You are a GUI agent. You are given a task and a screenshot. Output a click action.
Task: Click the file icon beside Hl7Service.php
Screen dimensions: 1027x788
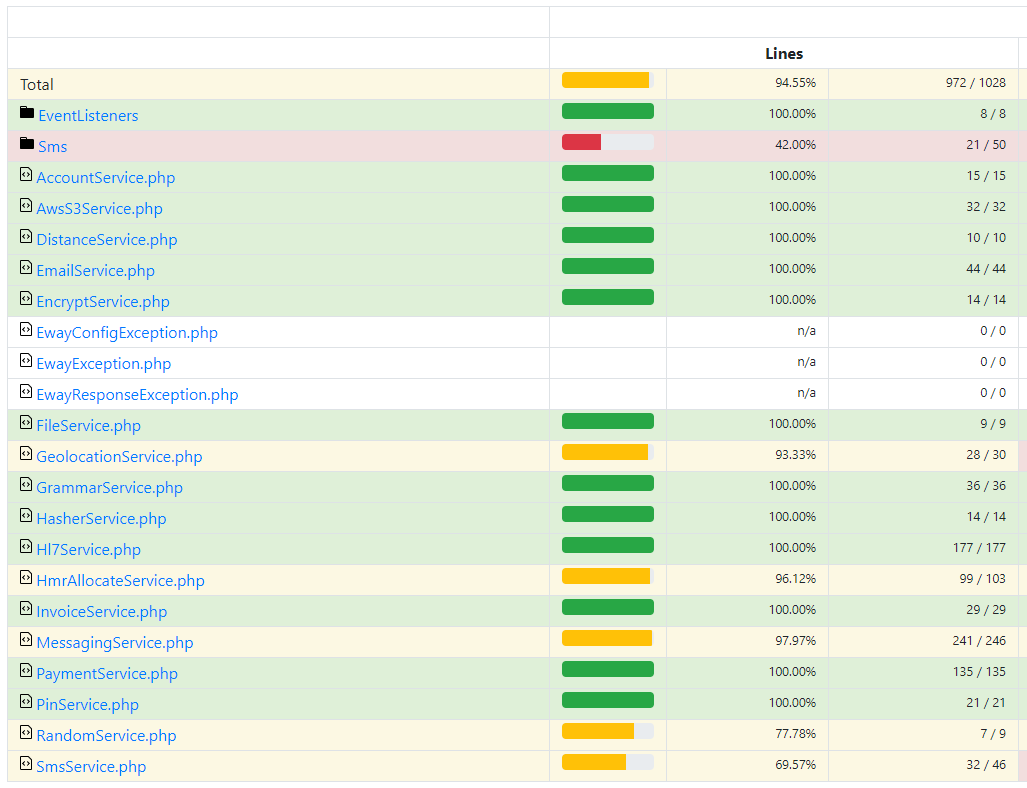[x=26, y=546]
